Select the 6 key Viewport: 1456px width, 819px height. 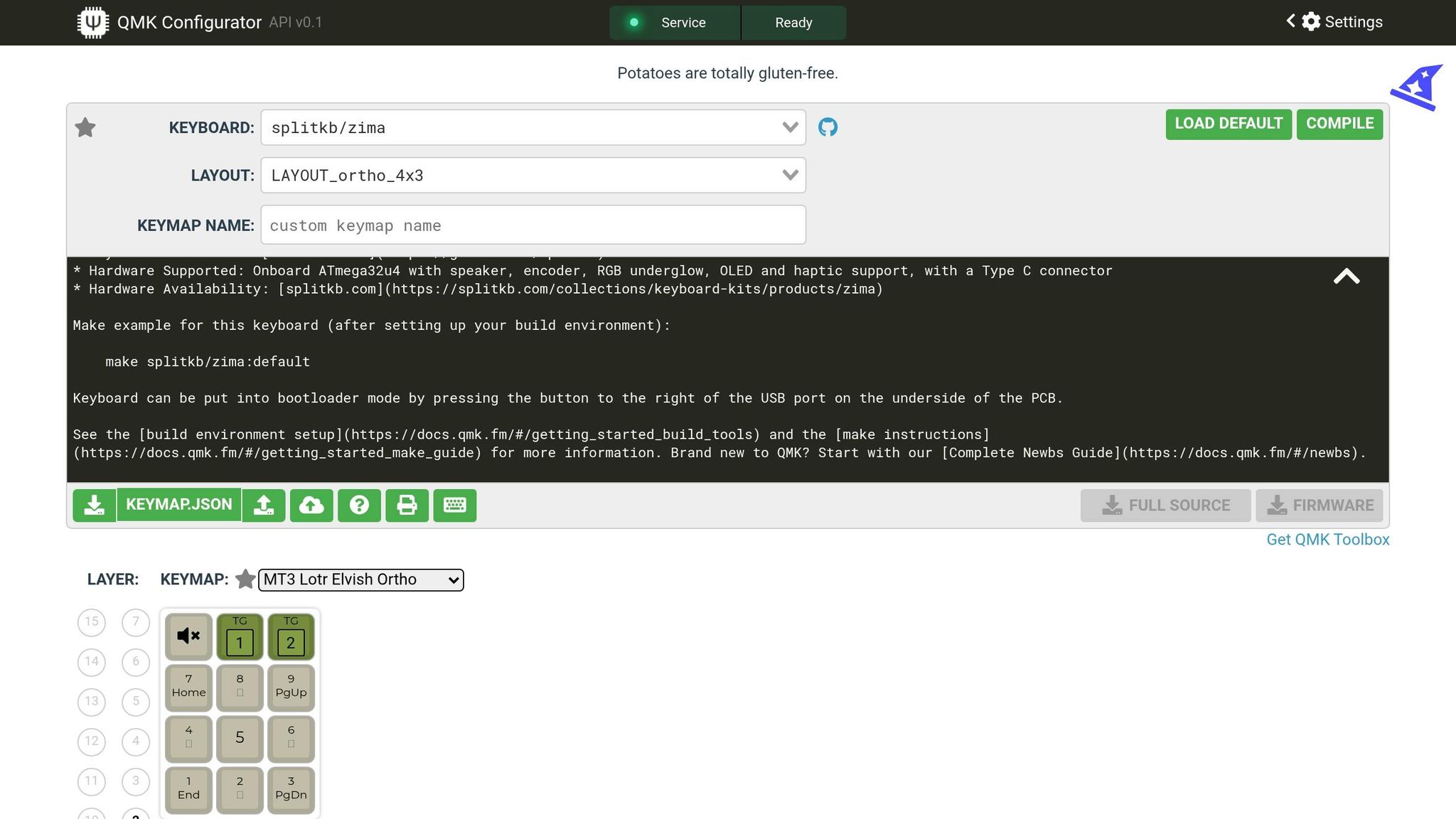click(291, 739)
